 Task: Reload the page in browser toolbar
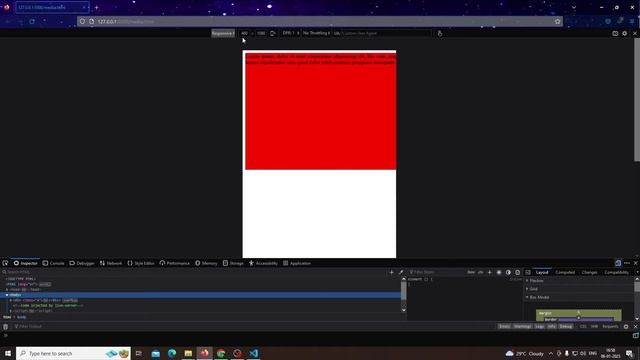pyautogui.click(x=32, y=21)
